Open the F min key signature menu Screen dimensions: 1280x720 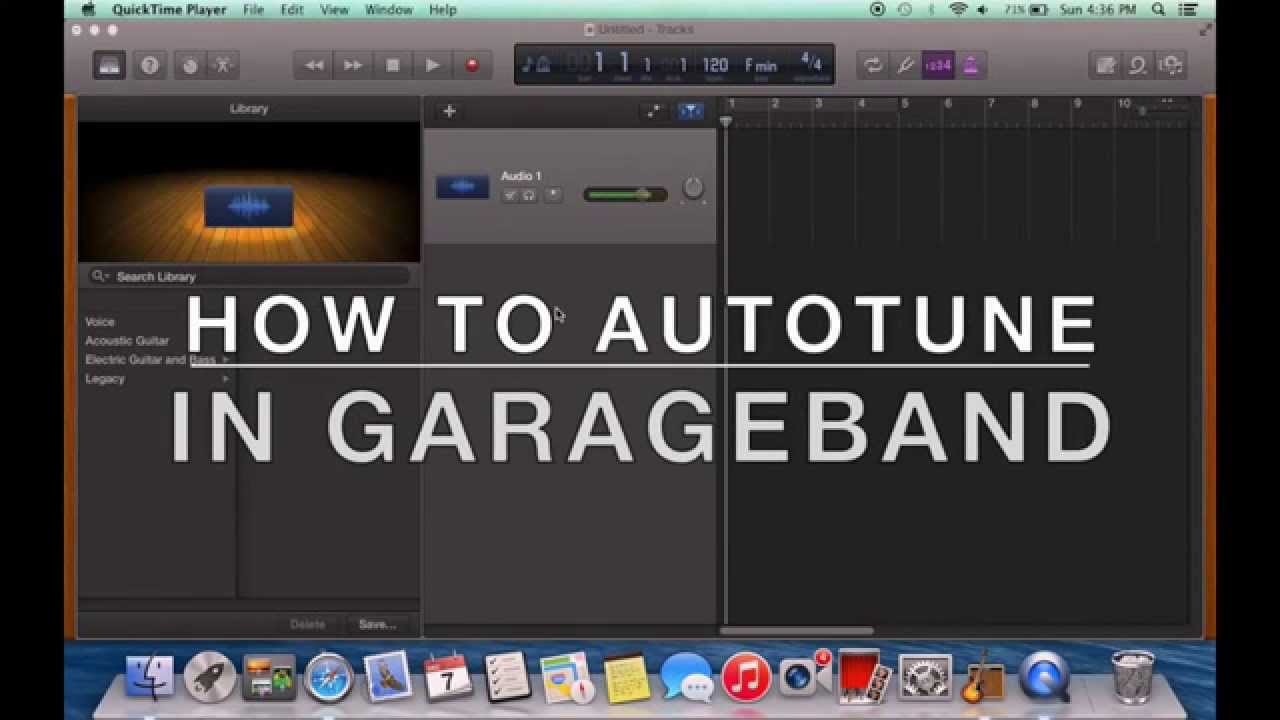coord(761,66)
